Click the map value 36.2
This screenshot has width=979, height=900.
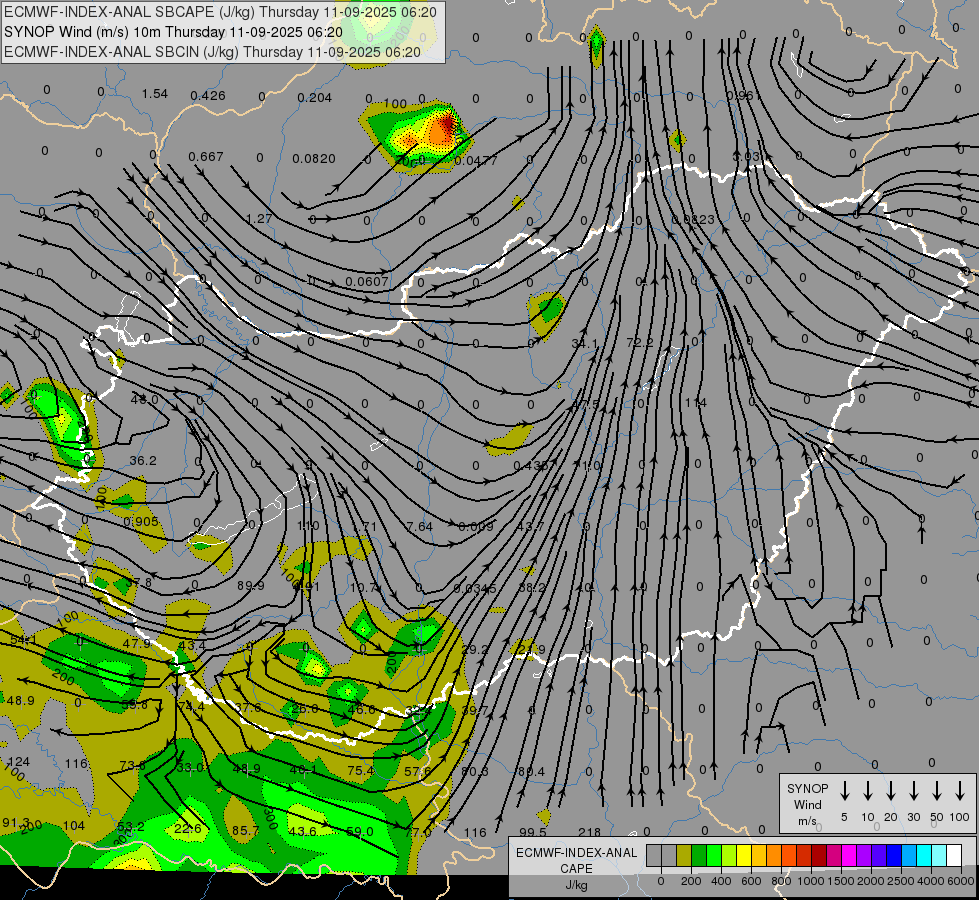[x=143, y=460]
